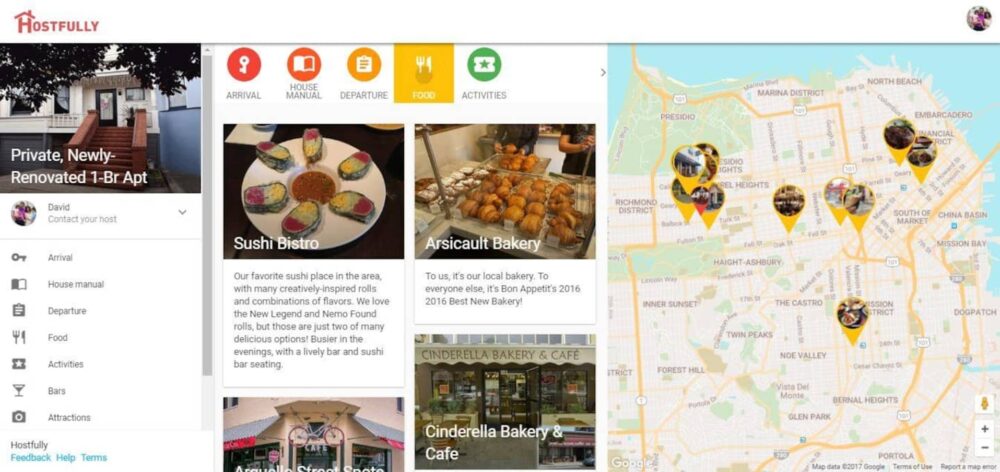Open the Departure clipboard icon tab
The image size is (1000, 472).
pos(364,64)
